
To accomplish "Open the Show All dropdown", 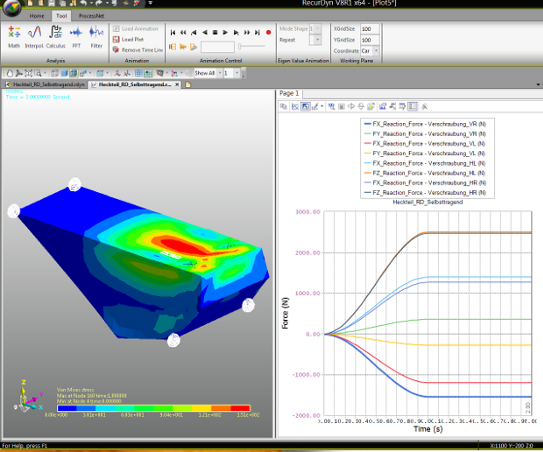I will tap(220, 73).
